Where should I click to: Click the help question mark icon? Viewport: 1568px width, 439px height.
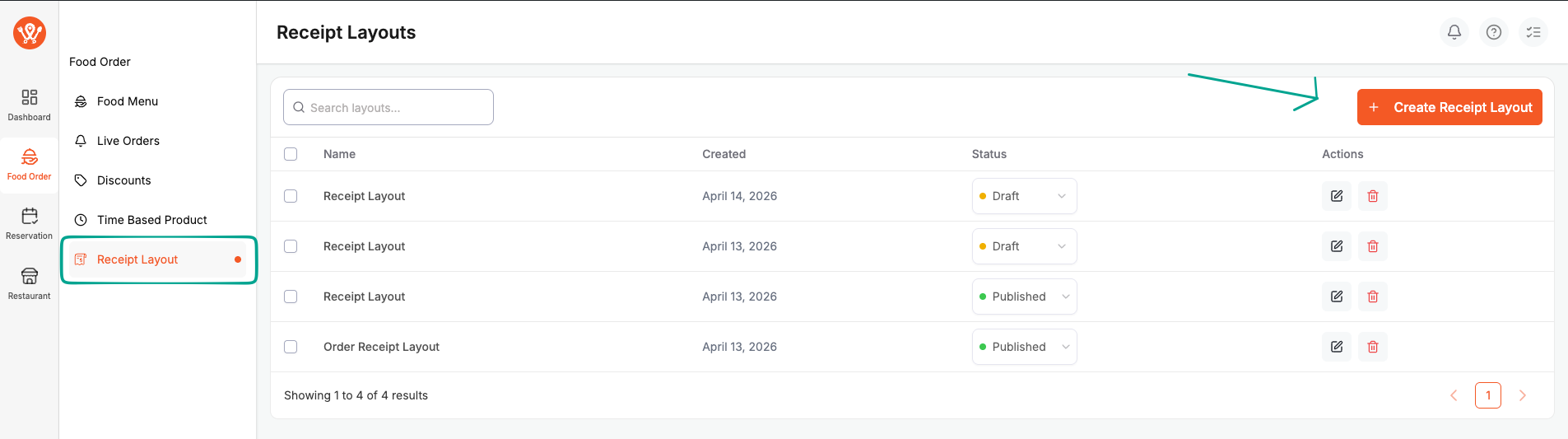pos(1493,32)
